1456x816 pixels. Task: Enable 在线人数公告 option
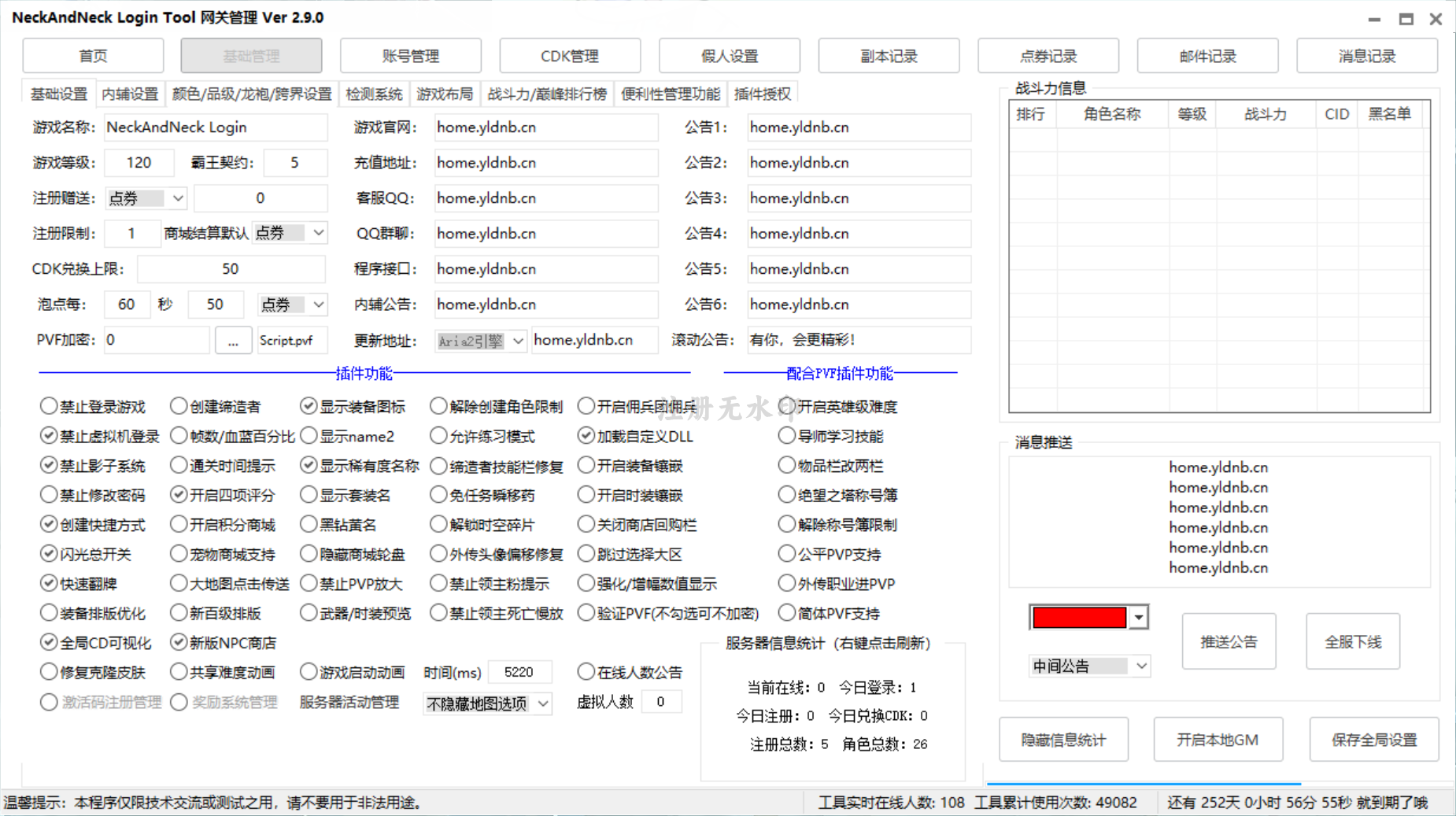pyautogui.click(x=630, y=672)
